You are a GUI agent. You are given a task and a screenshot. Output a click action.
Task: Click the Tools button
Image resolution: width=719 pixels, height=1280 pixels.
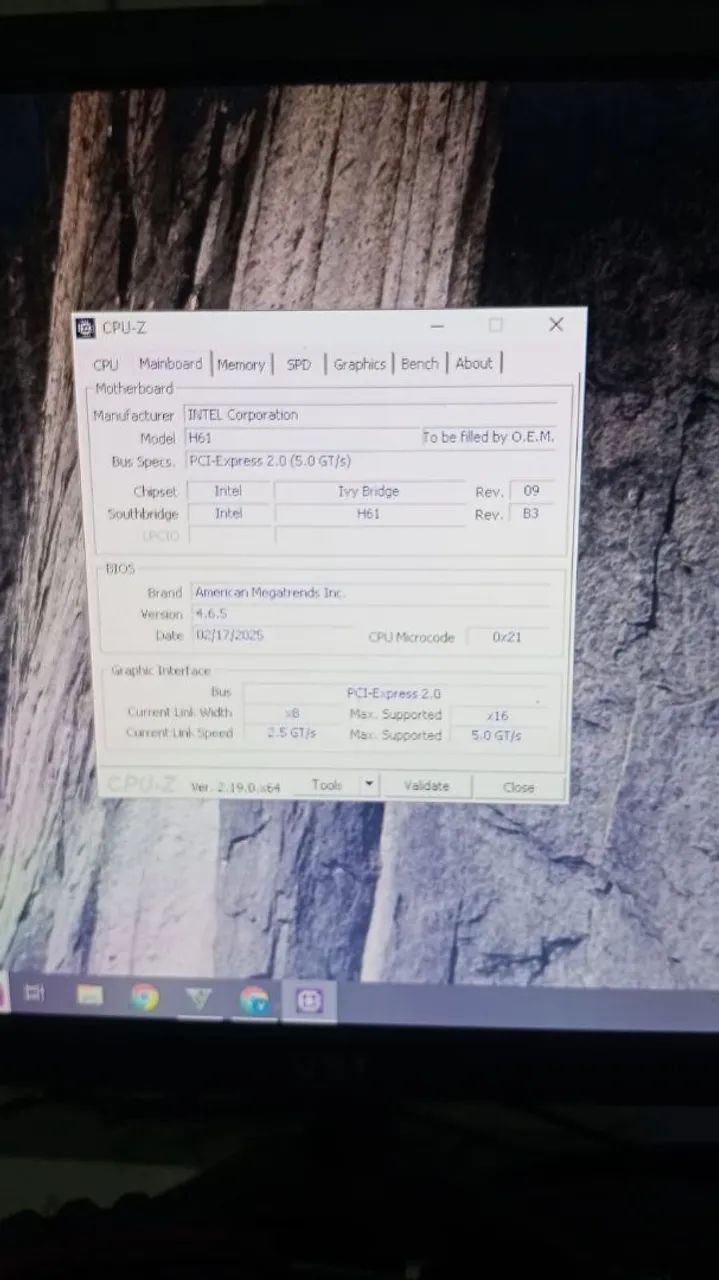327,786
